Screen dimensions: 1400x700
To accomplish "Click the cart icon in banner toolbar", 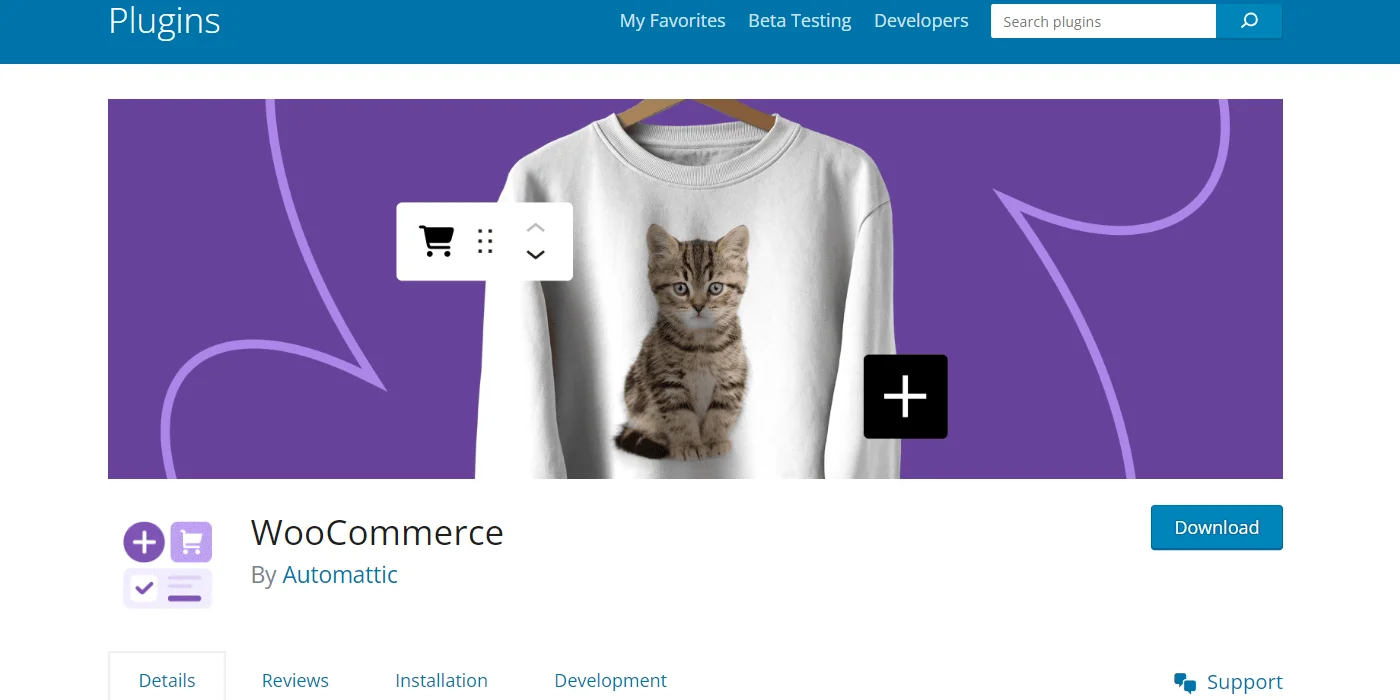I will point(436,241).
